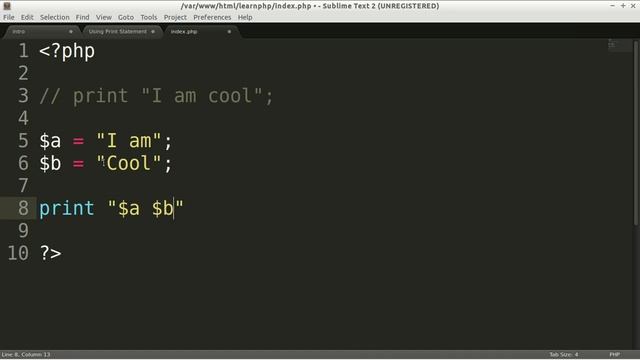Open the Preferences menu
Viewport: 640px width, 360px height.
pos(212,17)
